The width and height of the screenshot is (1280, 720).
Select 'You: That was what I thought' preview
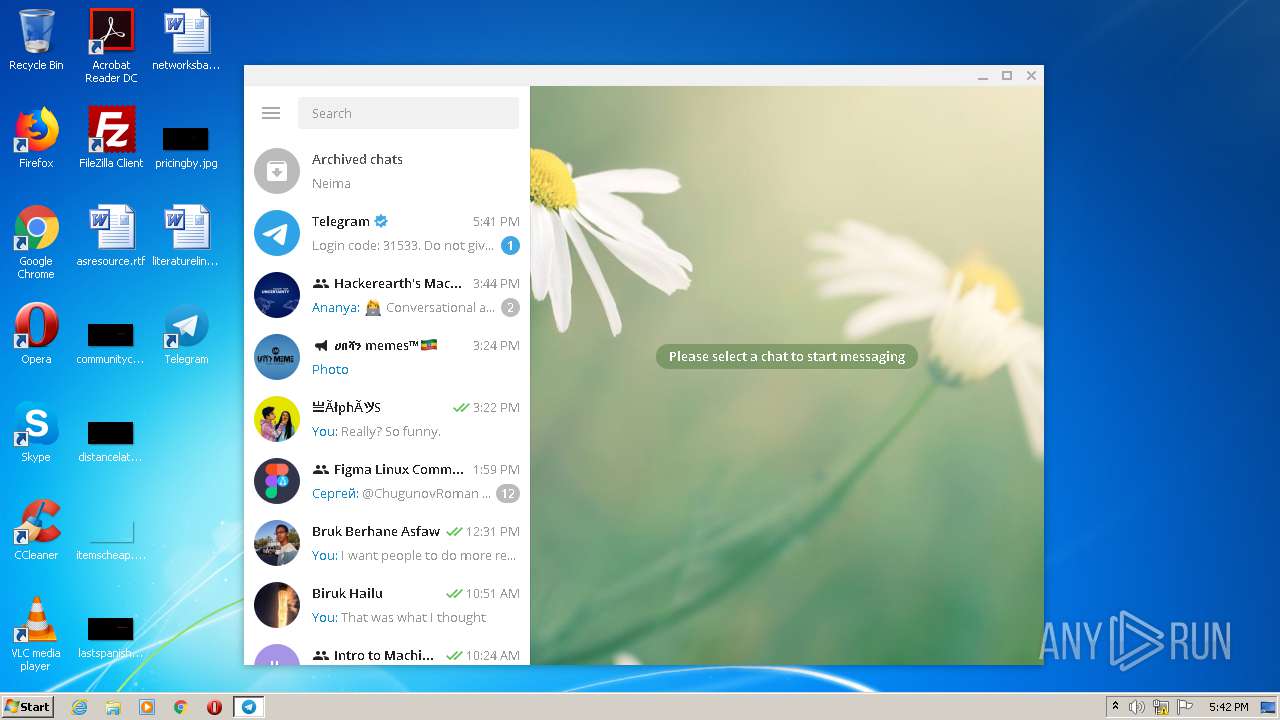click(x=399, y=617)
